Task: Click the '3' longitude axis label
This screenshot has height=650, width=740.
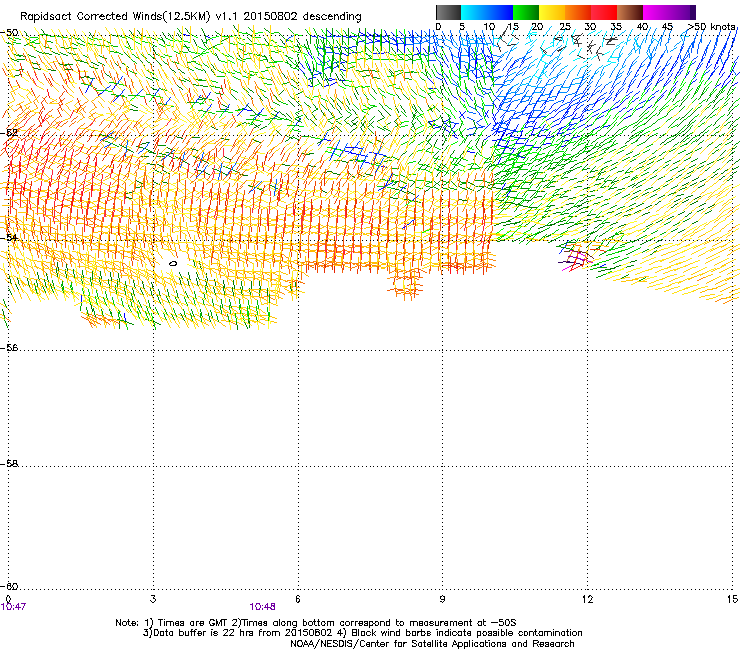Action: [153, 599]
